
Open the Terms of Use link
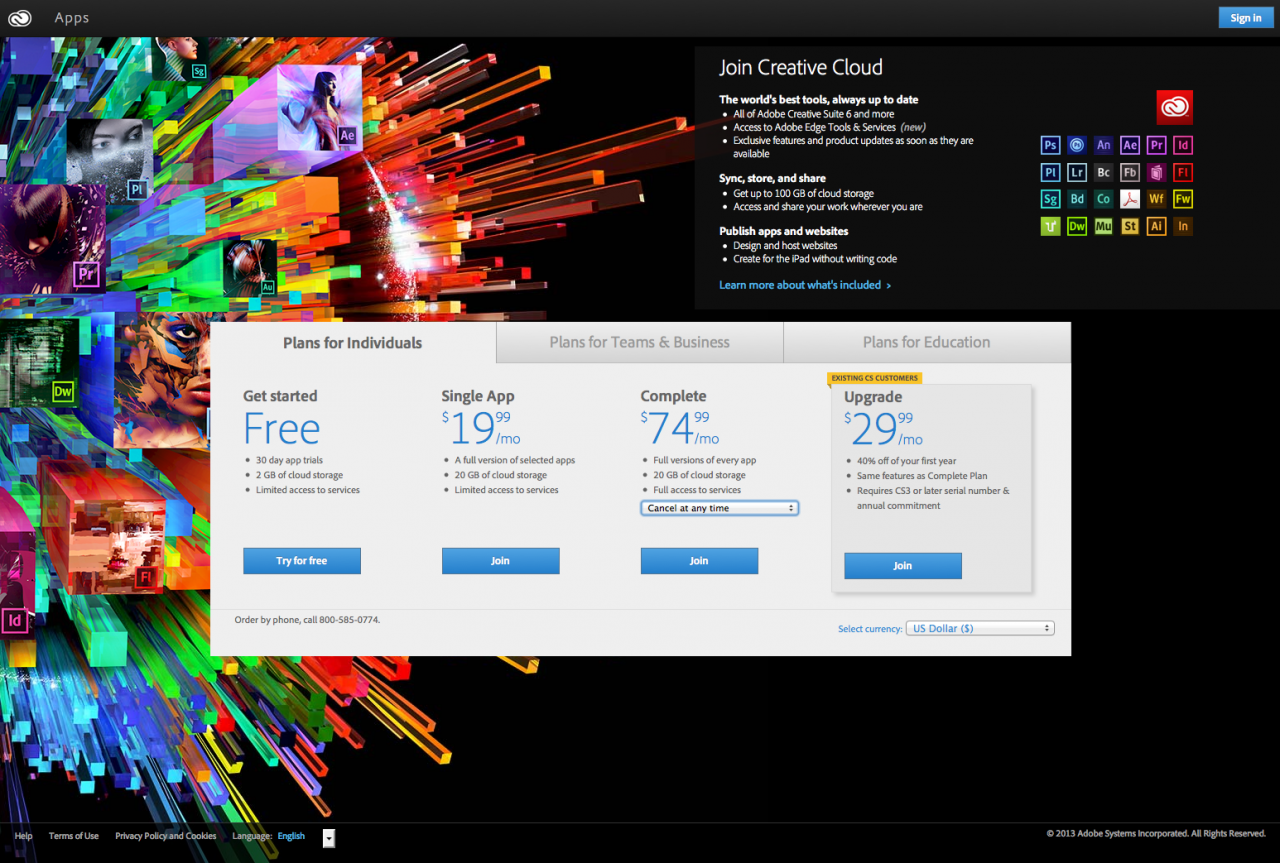click(74, 836)
